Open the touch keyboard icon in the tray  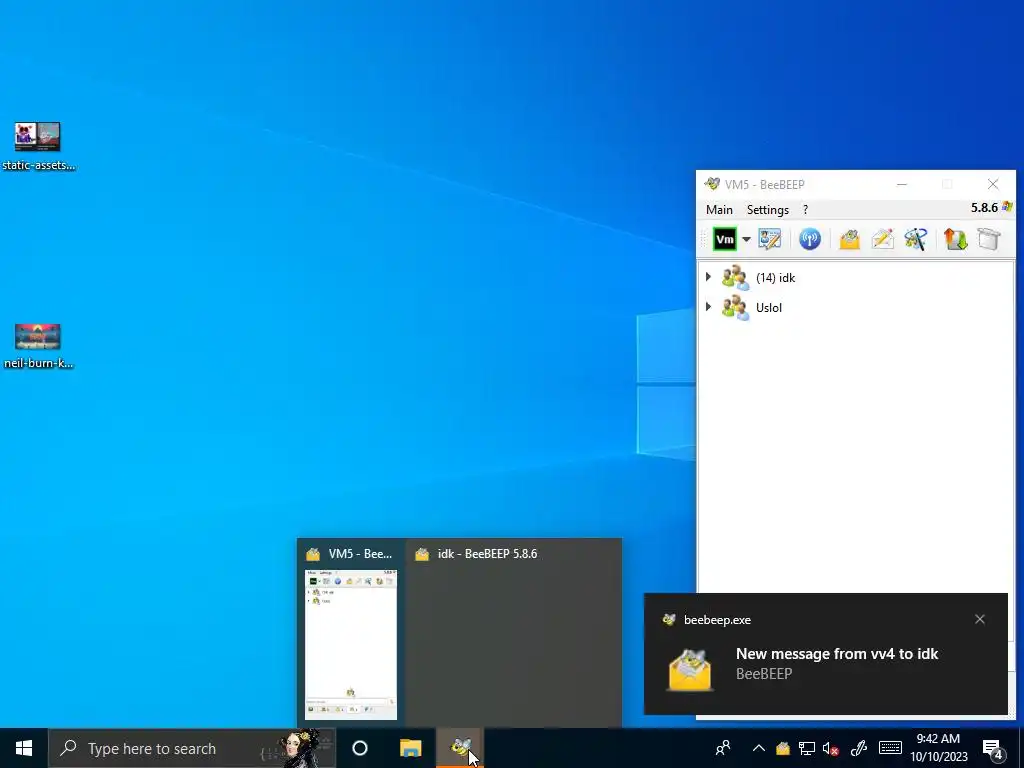pos(890,748)
